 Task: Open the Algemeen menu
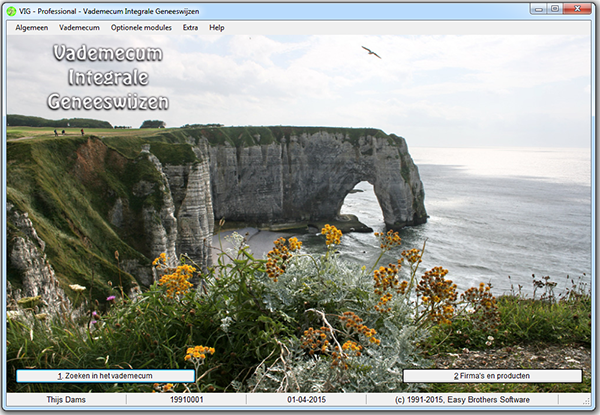click(x=32, y=28)
